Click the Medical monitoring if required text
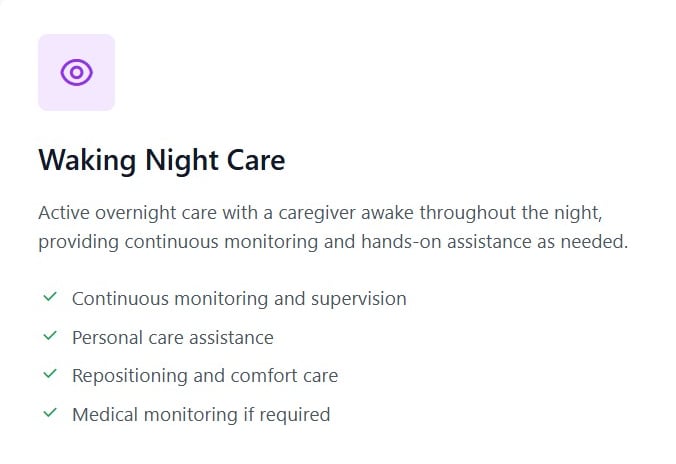The image size is (676, 464). pos(200,413)
